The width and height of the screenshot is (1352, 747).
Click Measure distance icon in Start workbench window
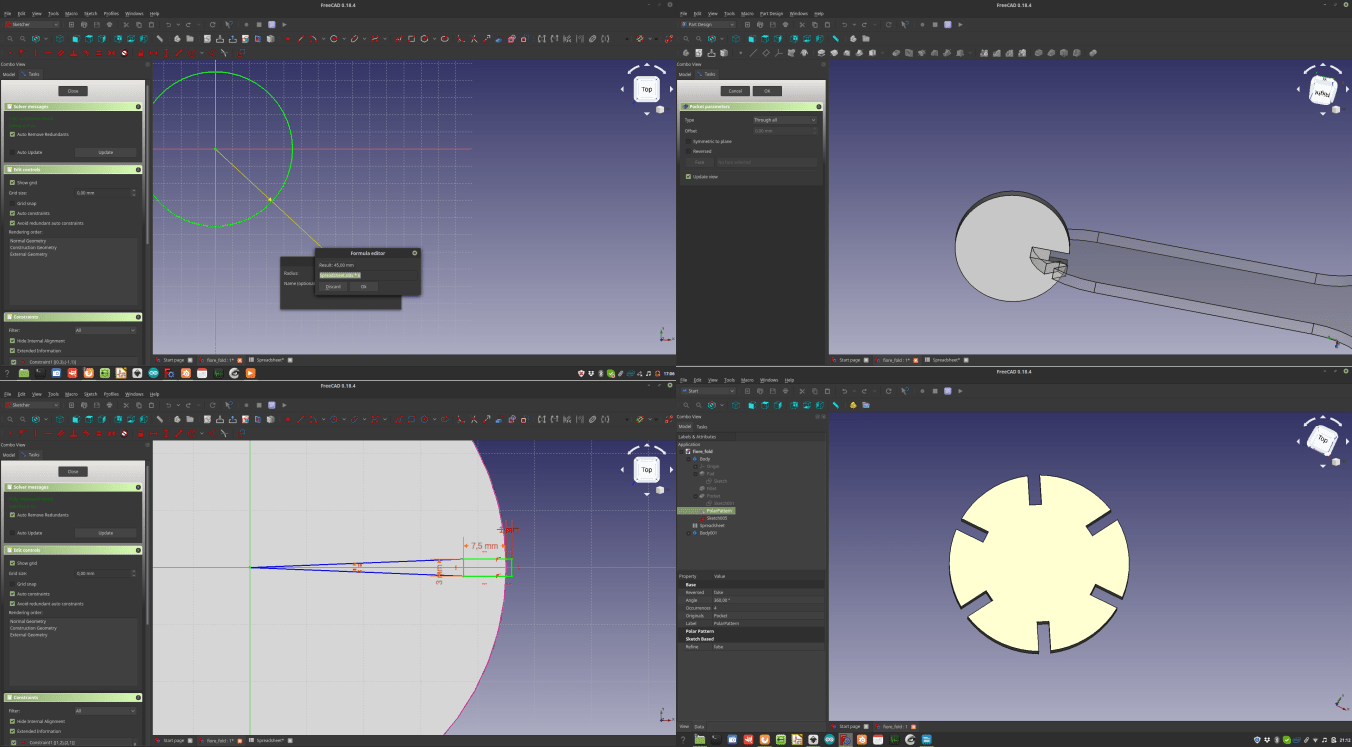836,405
